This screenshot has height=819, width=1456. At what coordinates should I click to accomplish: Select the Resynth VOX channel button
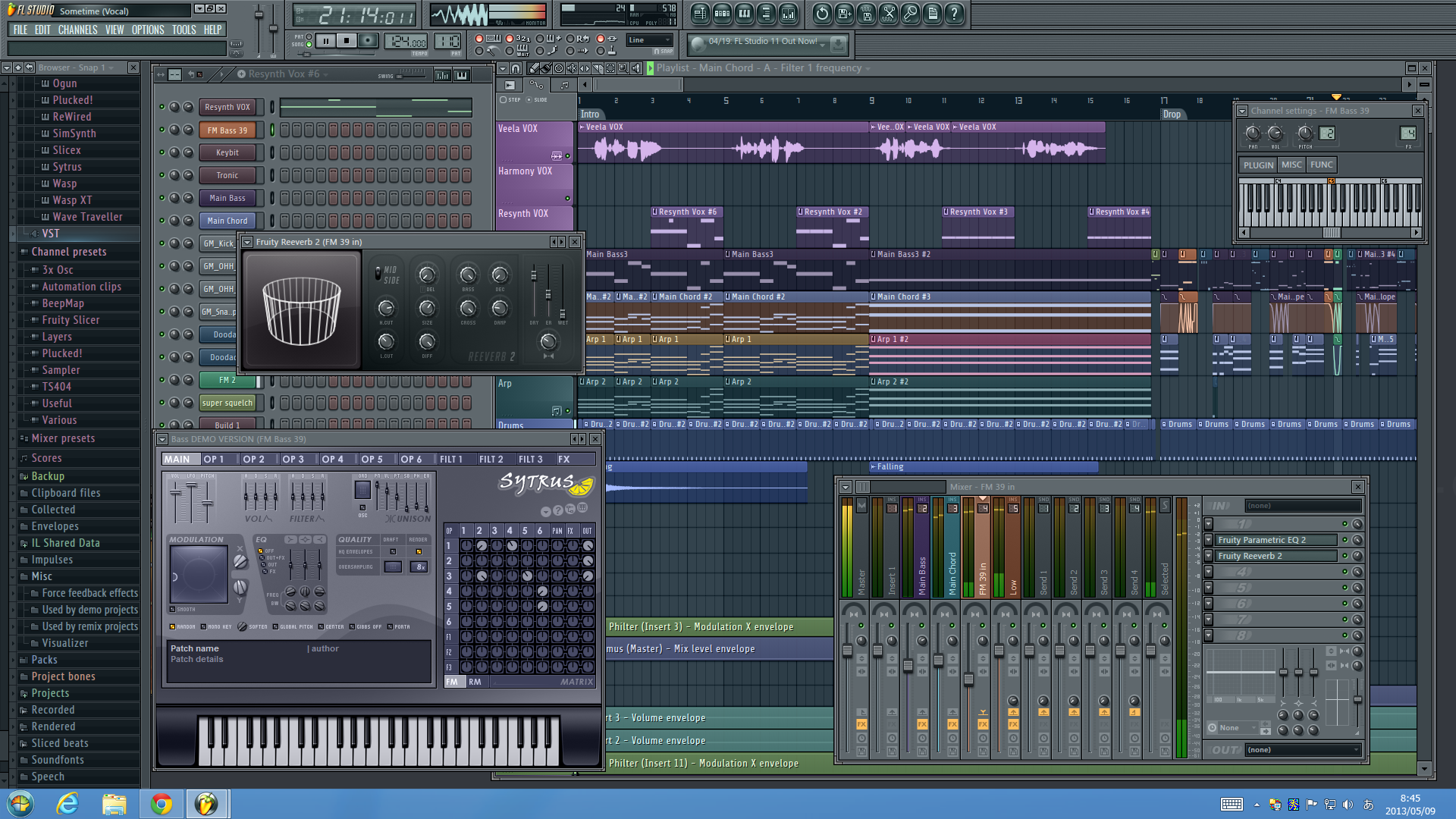227,107
